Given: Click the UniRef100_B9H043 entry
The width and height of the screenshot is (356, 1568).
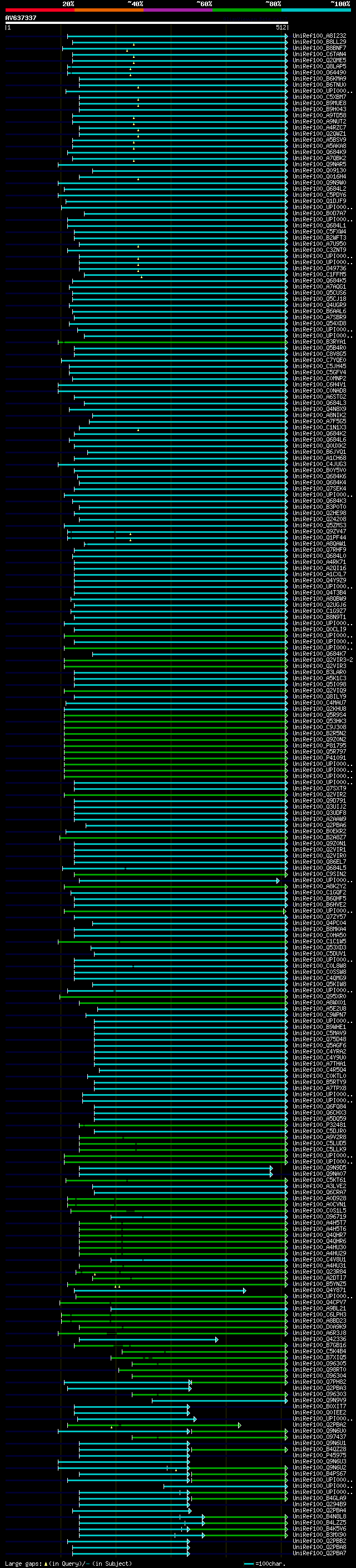Looking at the screenshot, I should [x=319, y=109].
